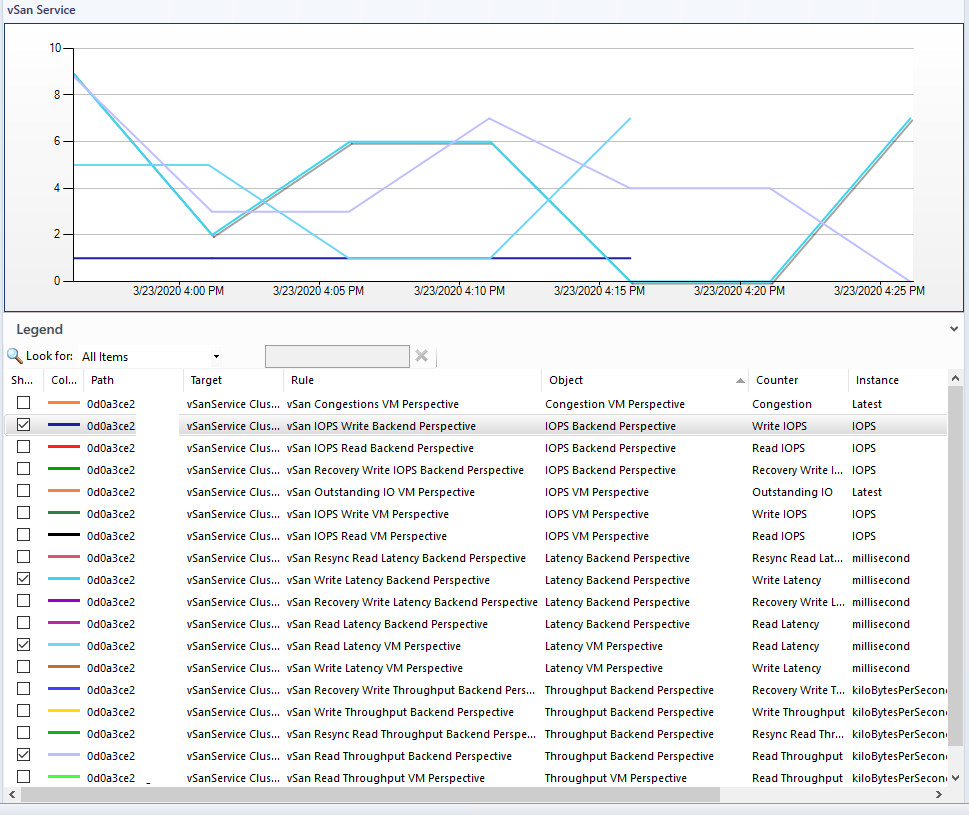Show the vSan Outstanding IO VM Perspective series
Screen dimensions: 969x815
click(x=23, y=491)
